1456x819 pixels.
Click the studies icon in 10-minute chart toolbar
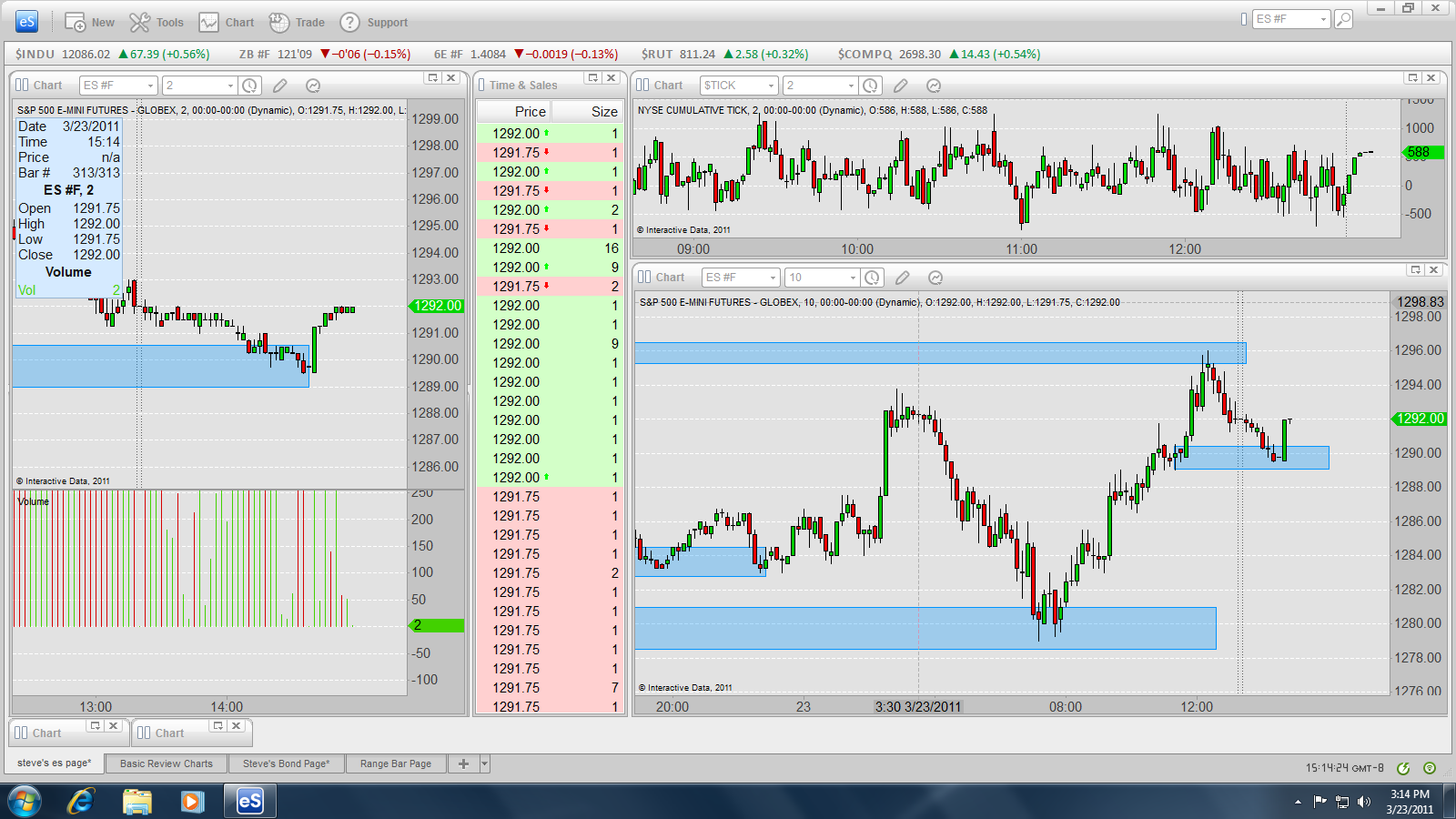click(x=935, y=278)
